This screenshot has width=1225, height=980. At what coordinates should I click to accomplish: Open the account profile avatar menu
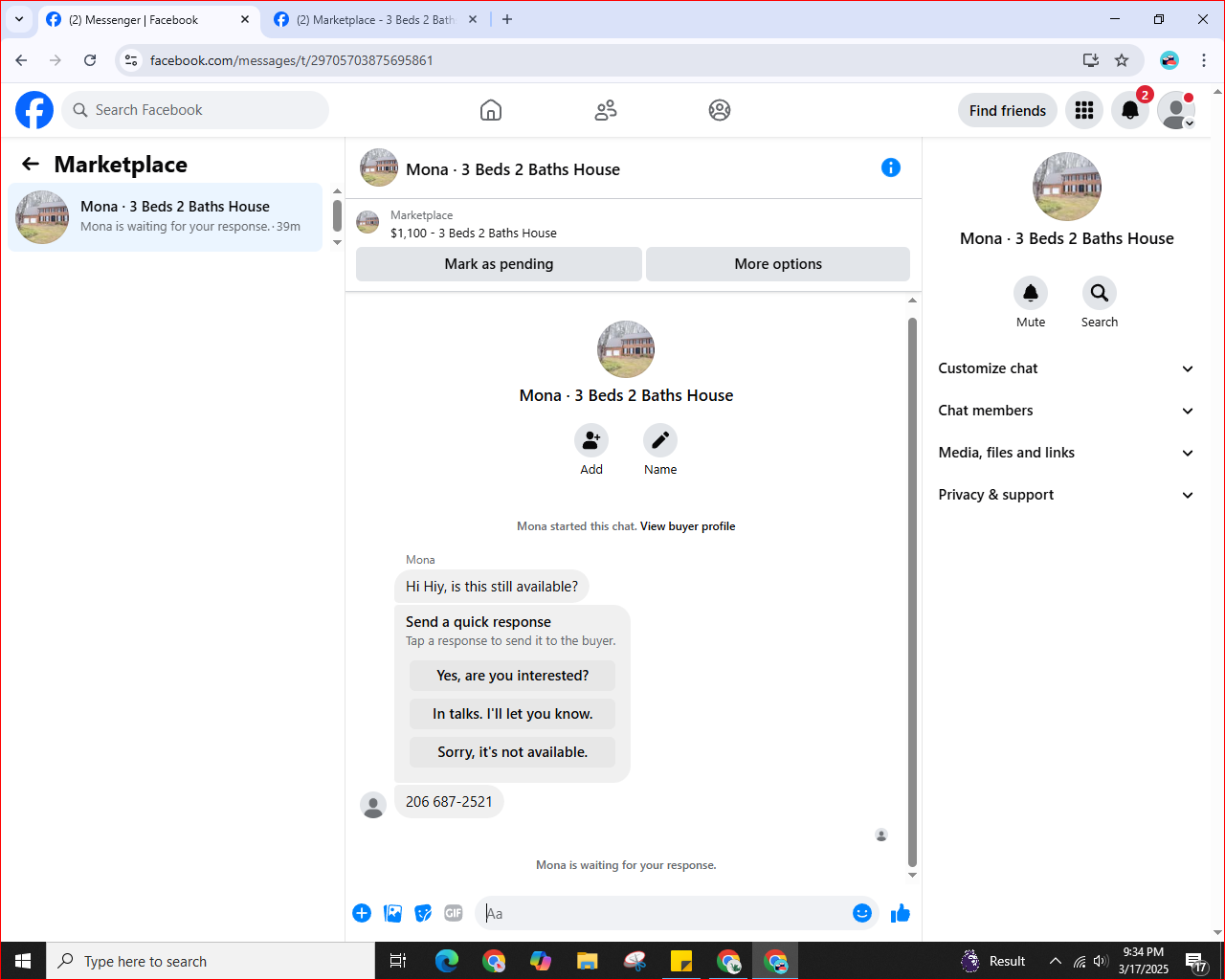coord(1176,110)
